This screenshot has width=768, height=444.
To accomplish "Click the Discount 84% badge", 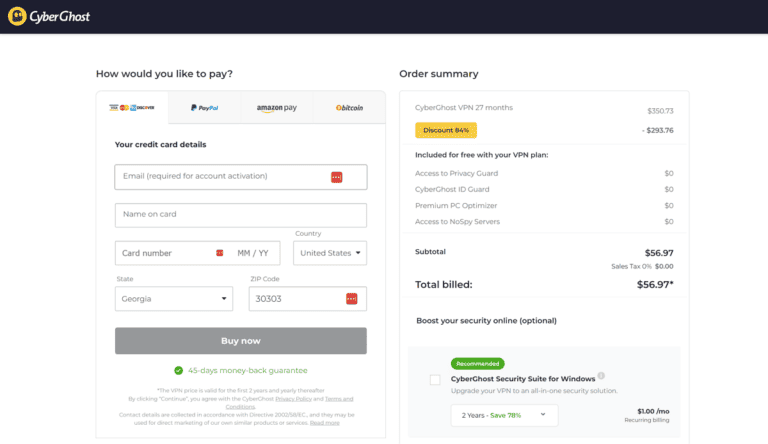I will [x=446, y=130].
